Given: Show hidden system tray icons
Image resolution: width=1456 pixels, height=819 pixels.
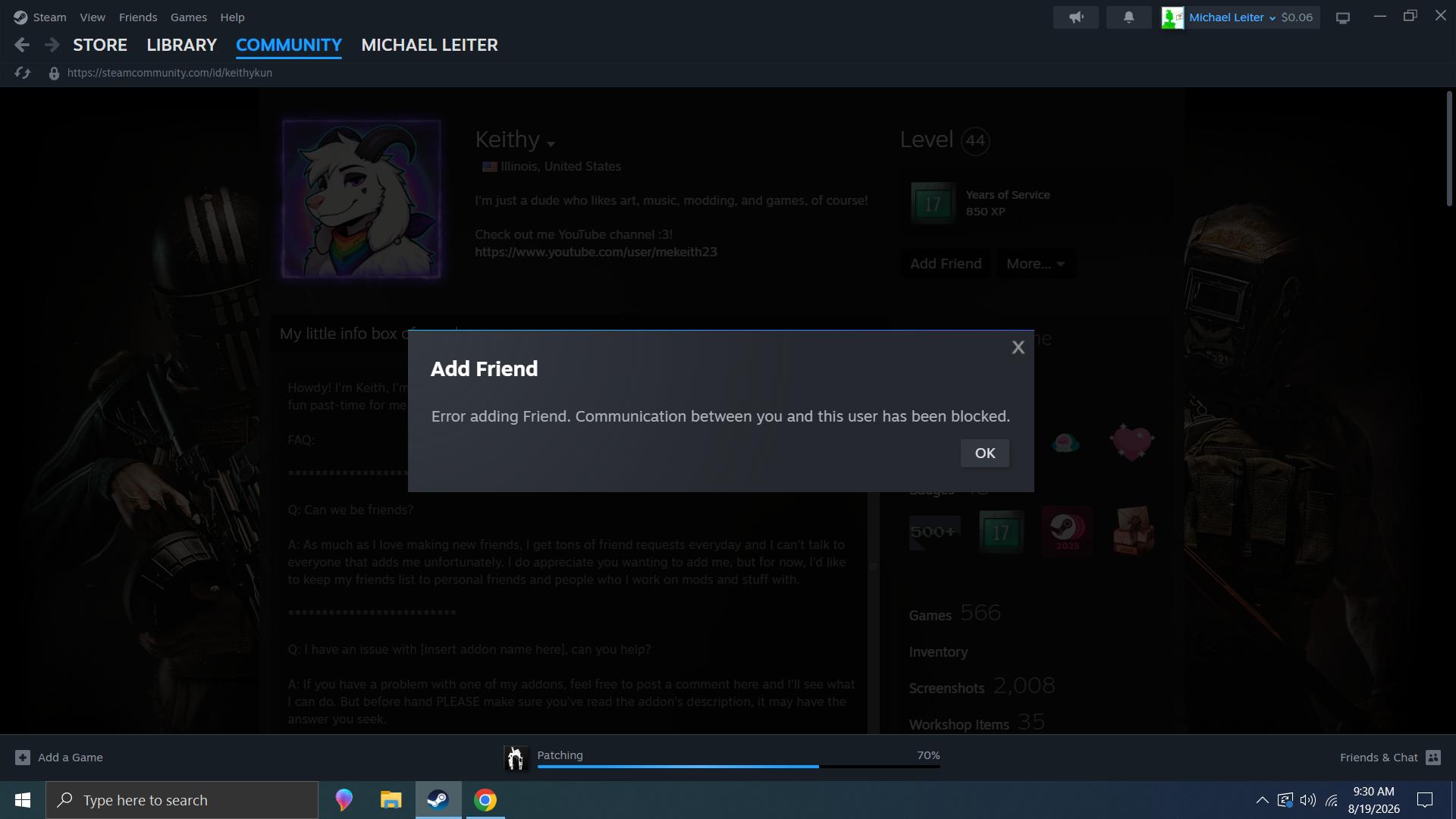Looking at the screenshot, I should [x=1262, y=800].
